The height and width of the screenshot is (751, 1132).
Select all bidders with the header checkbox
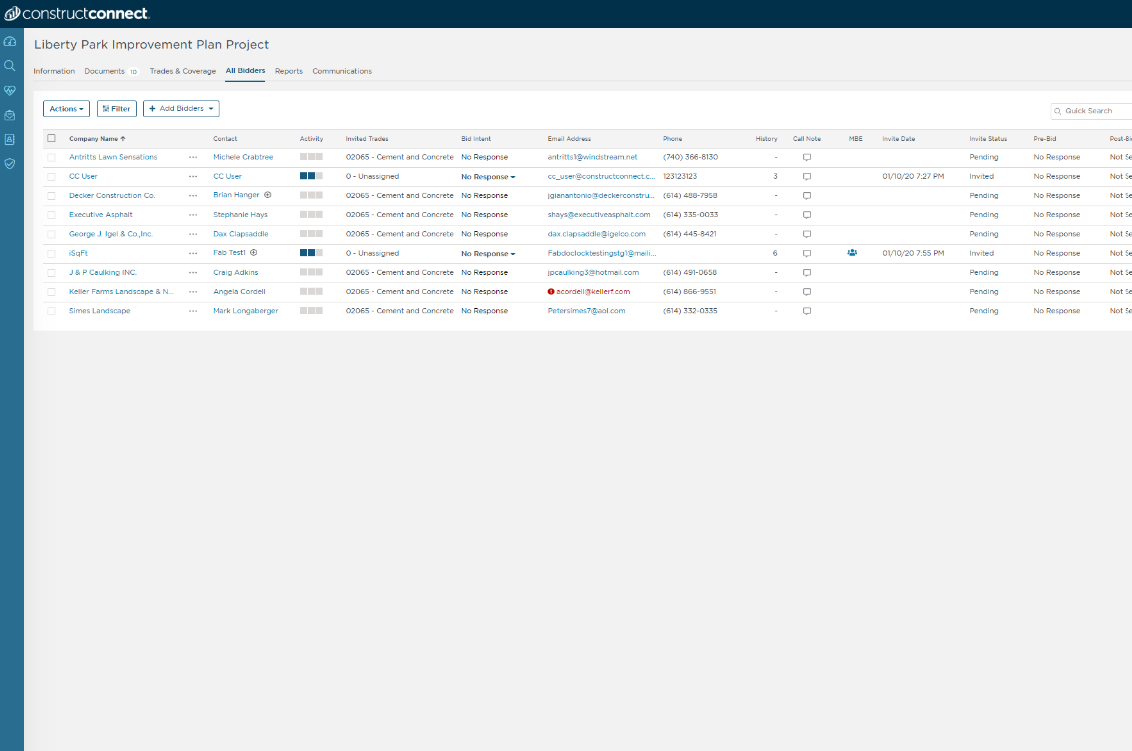pyautogui.click(x=51, y=138)
